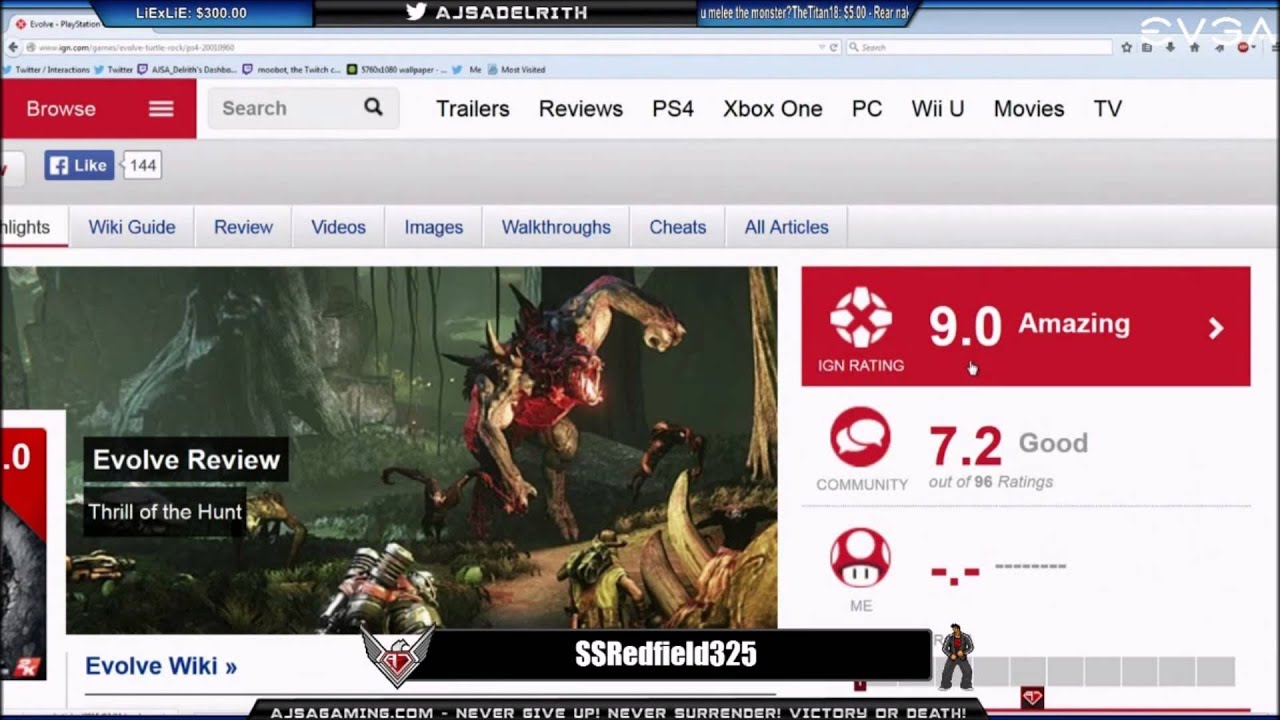Click the browser toolbar Search field
This screenshot has height=720, width=1280.
coord(978,47)
